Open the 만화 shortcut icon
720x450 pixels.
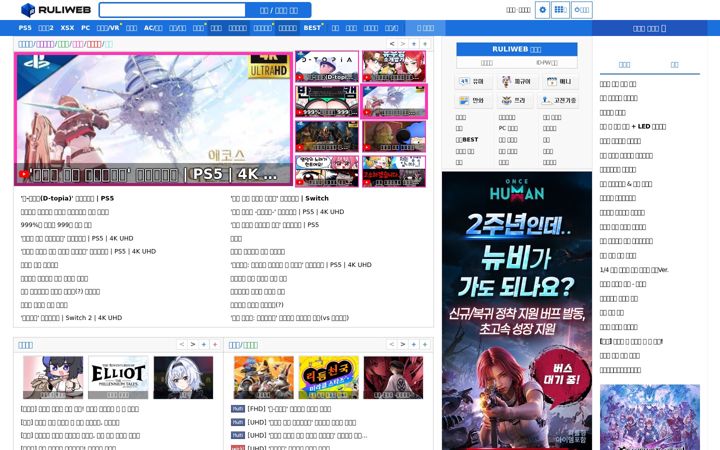[473, 100]
